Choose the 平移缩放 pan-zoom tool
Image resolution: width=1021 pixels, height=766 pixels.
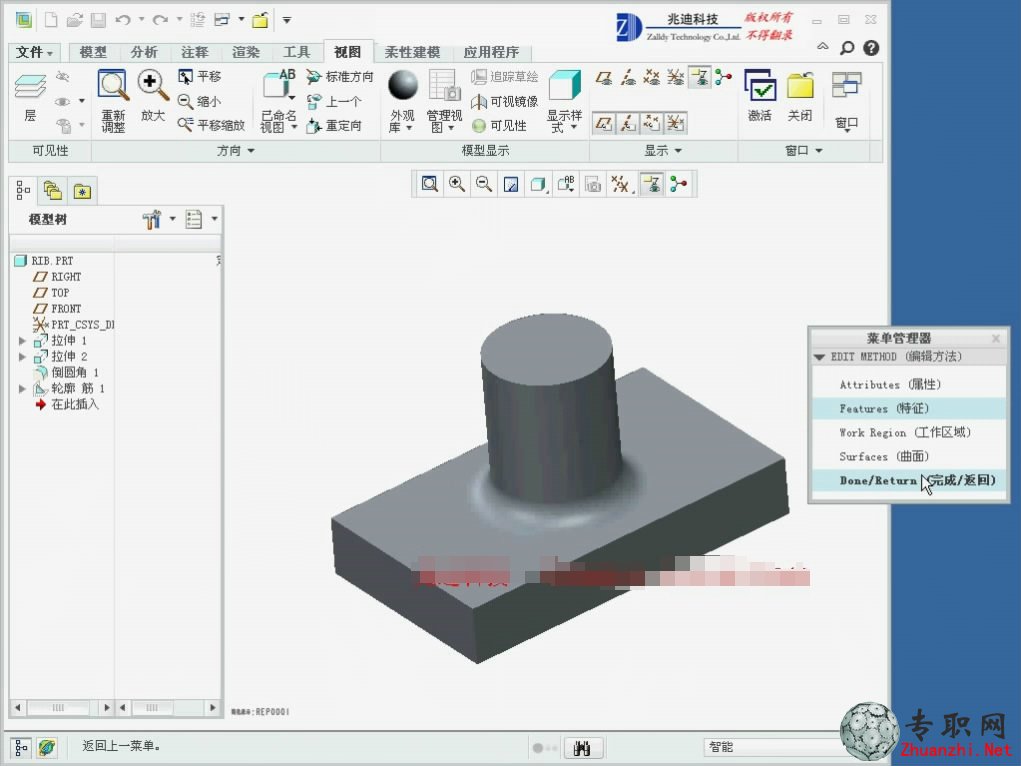(x=211, y=125)
